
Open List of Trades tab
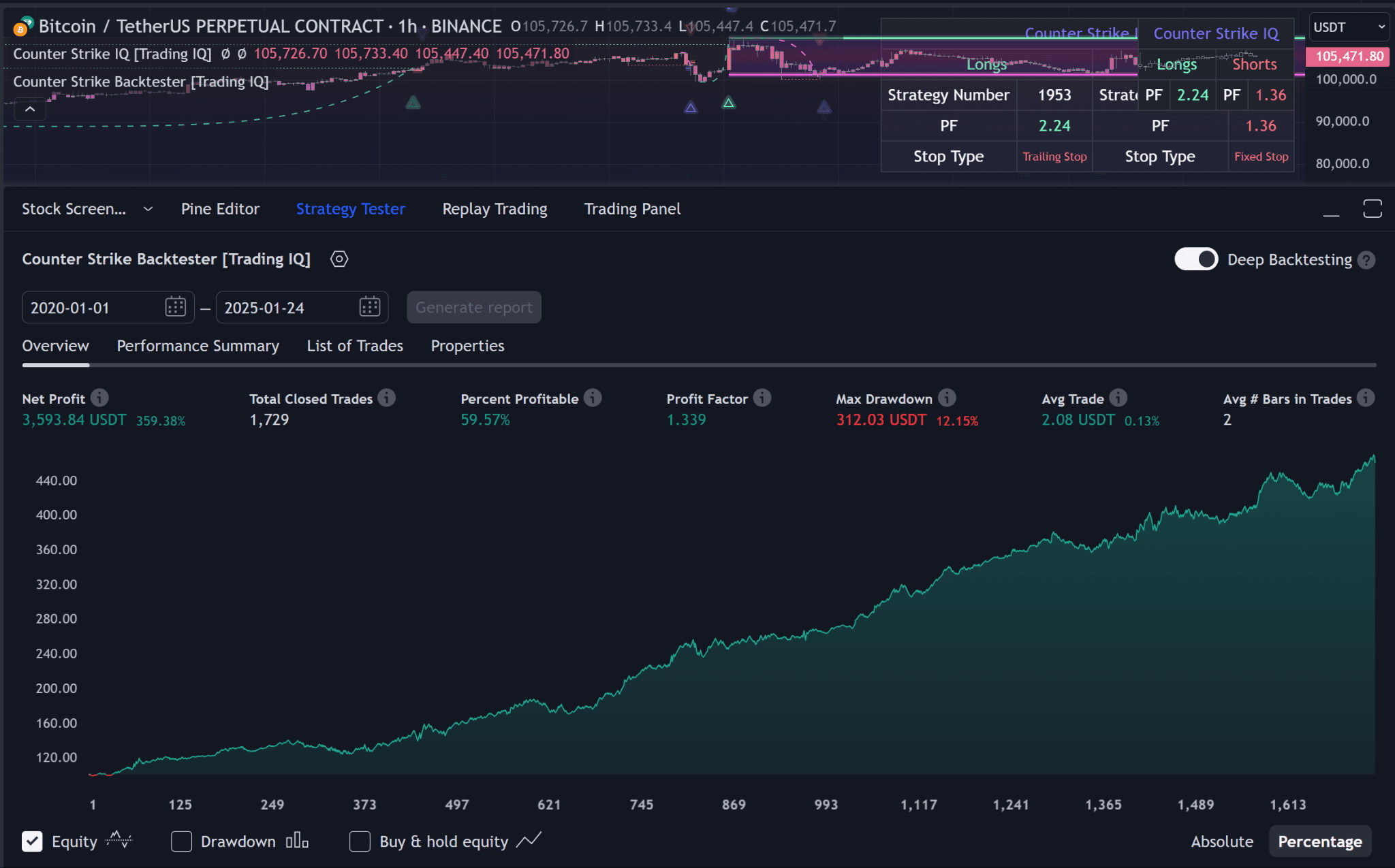tap(355, 346)
